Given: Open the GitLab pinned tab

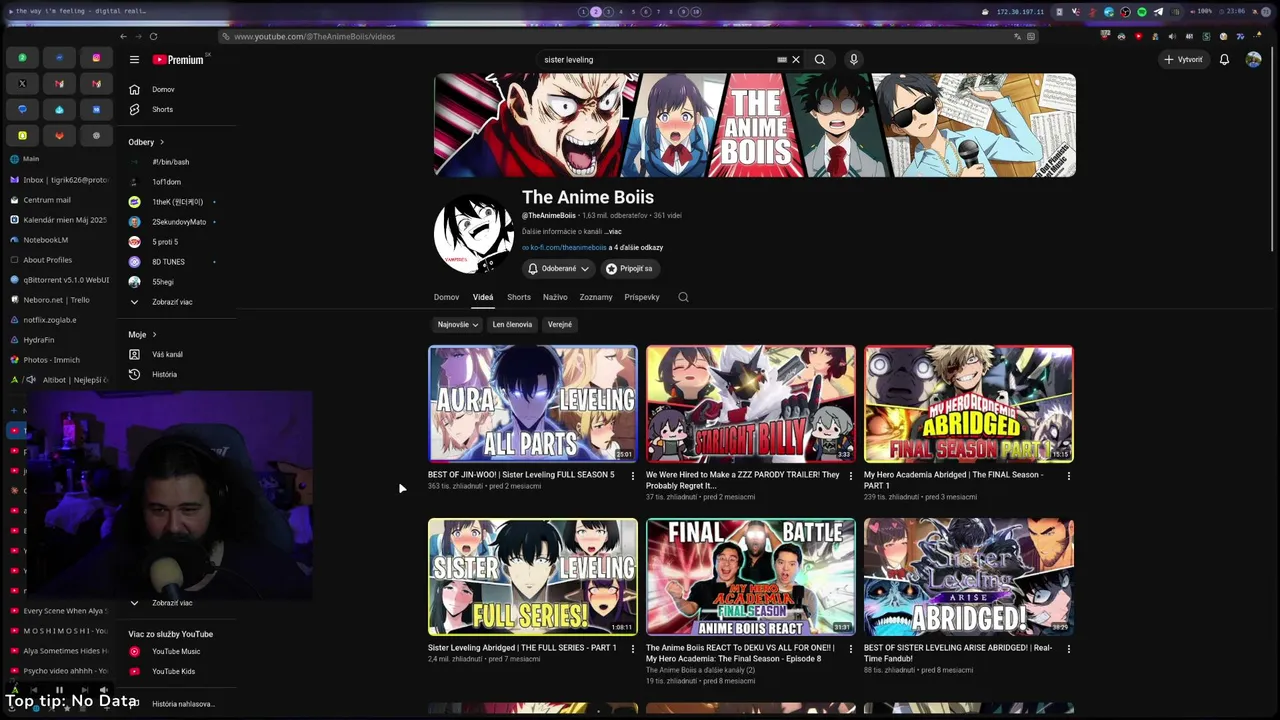Looking at the screenshot, I should [x=59, y=136].
